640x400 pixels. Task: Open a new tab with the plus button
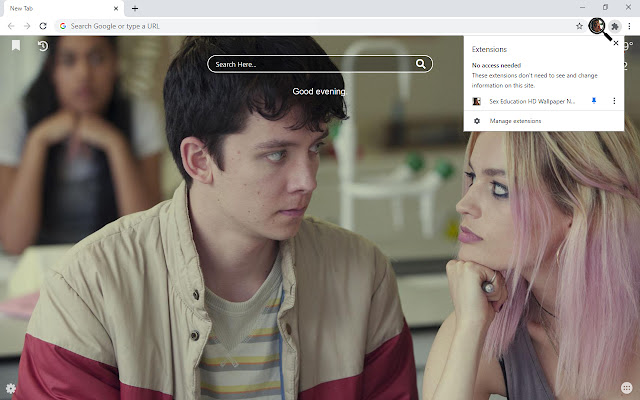135,8
